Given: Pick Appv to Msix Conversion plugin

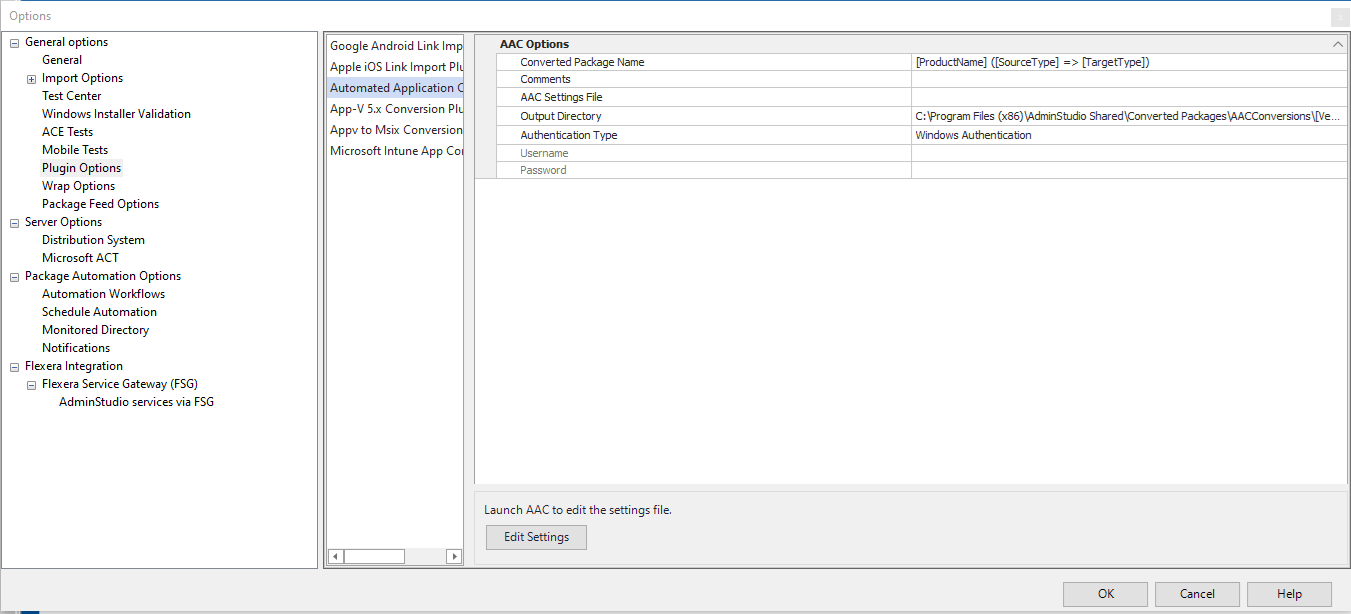Looking at the screenshot, I should (396, 130).
